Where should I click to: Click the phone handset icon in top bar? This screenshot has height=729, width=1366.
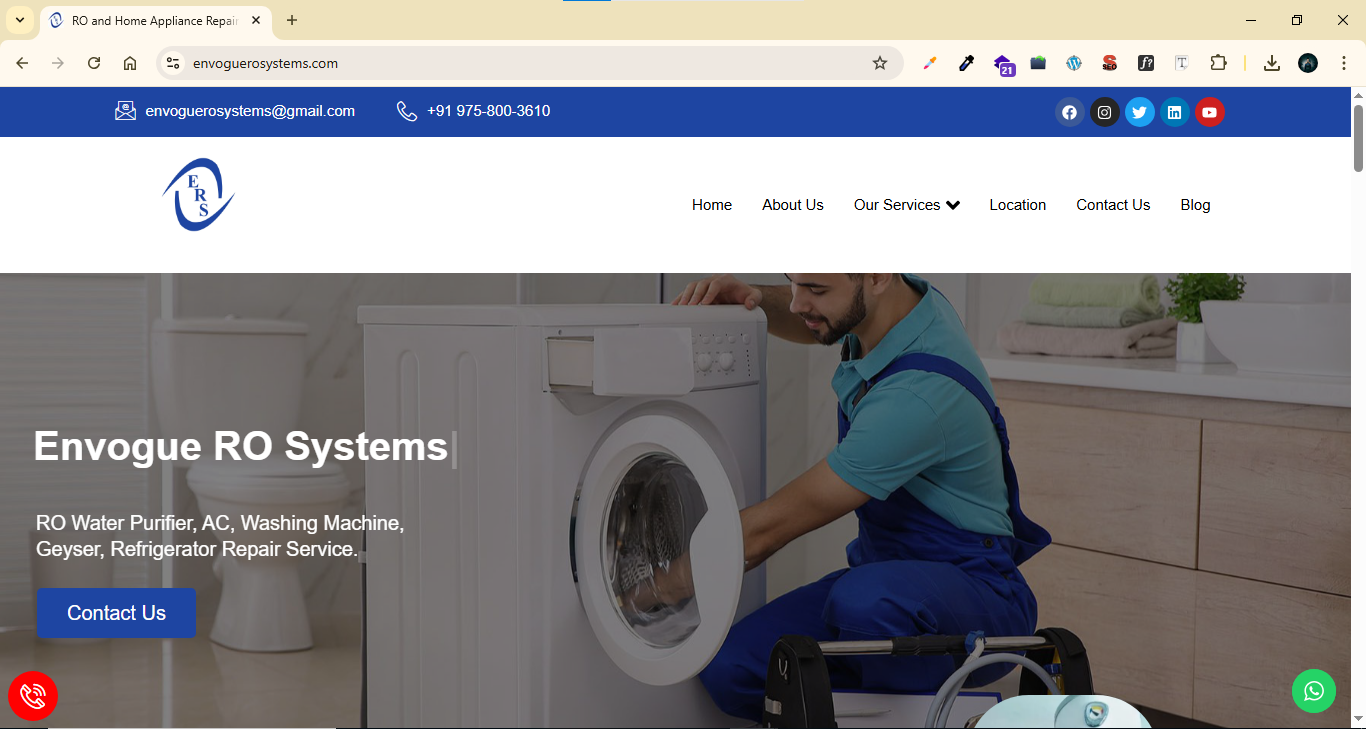coord(407,111)
